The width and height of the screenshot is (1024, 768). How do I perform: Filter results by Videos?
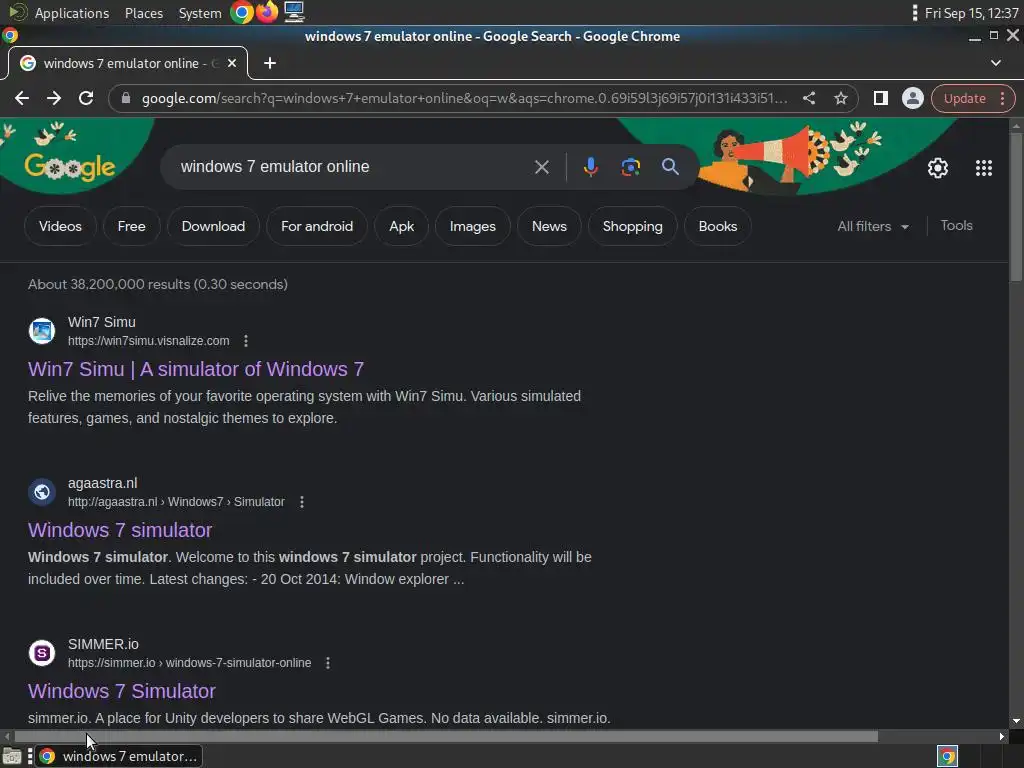click(x=60, y=226)
